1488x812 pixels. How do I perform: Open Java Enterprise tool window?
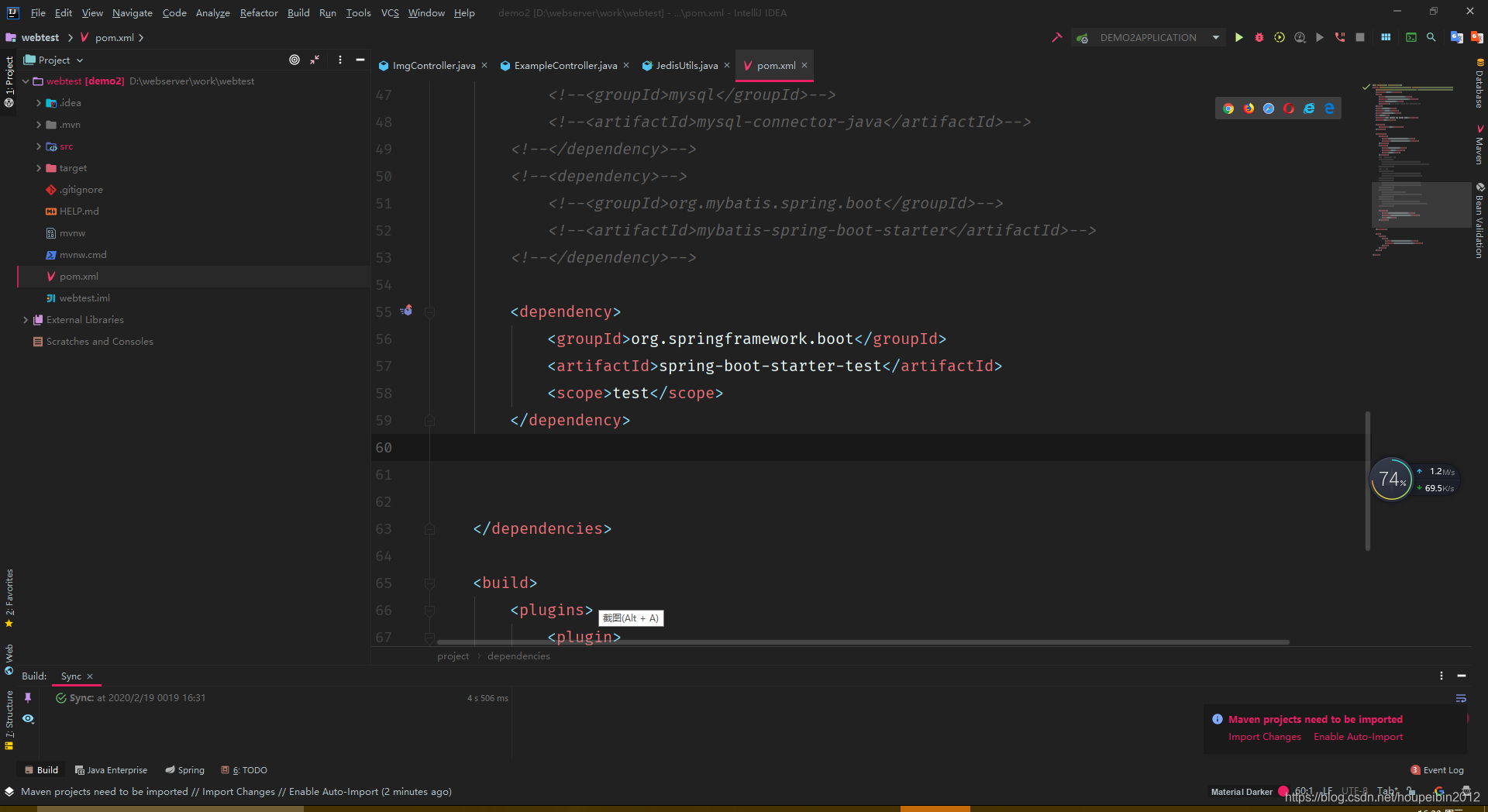click(111, 770)
